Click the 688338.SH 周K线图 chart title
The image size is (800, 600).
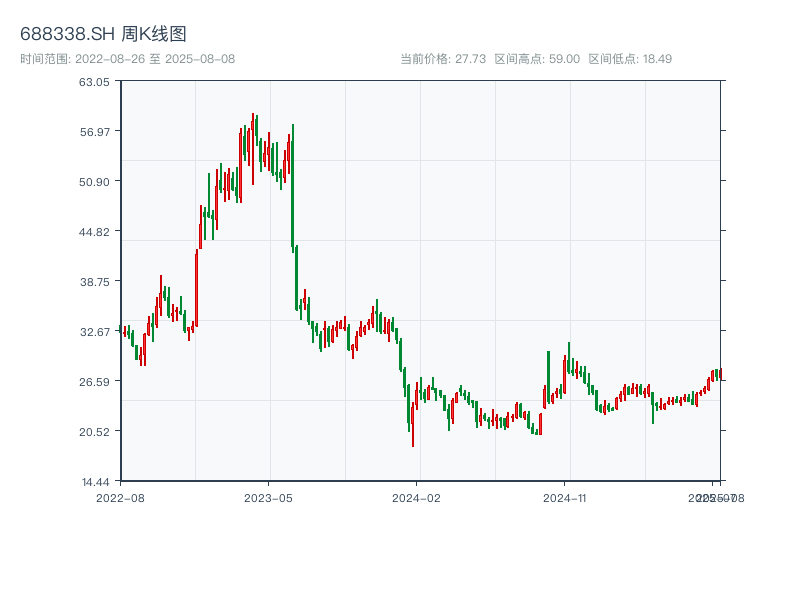coord(103,34)
